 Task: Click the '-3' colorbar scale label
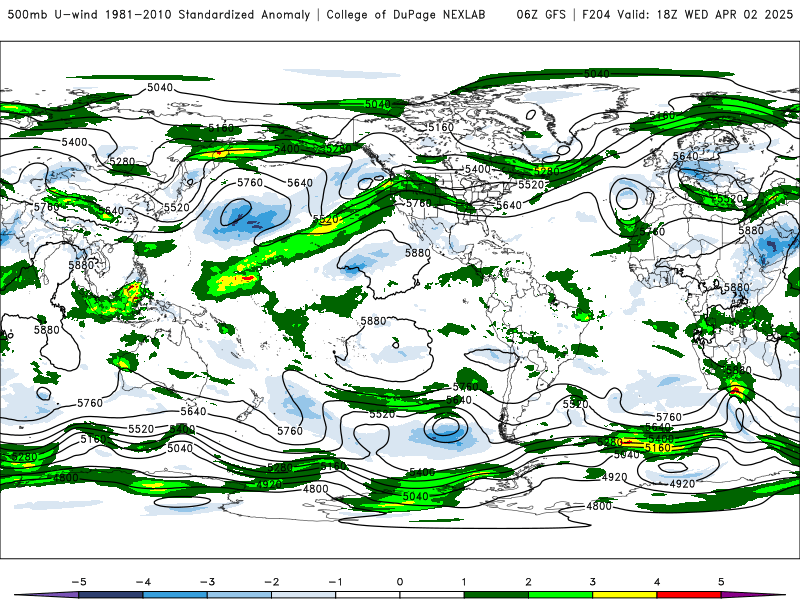point(207,582)
